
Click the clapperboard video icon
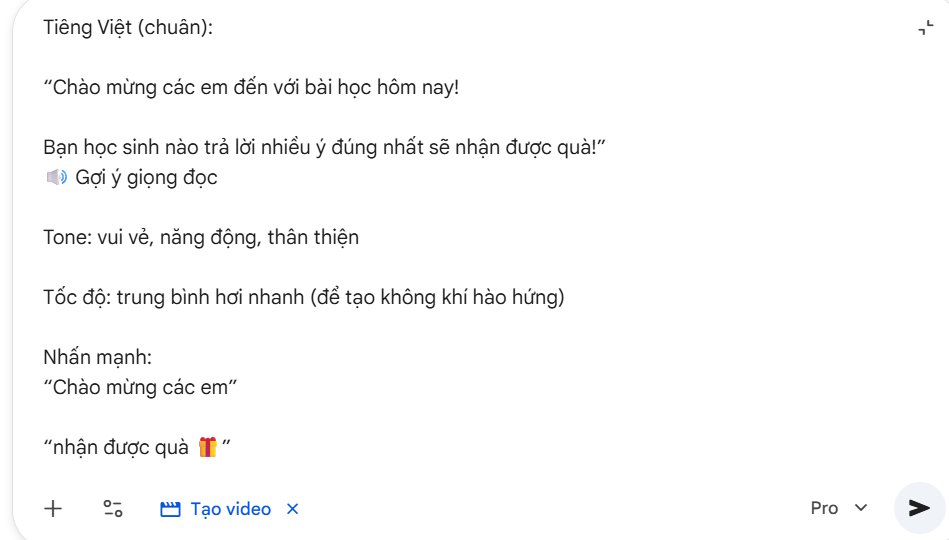coord(170,509)
